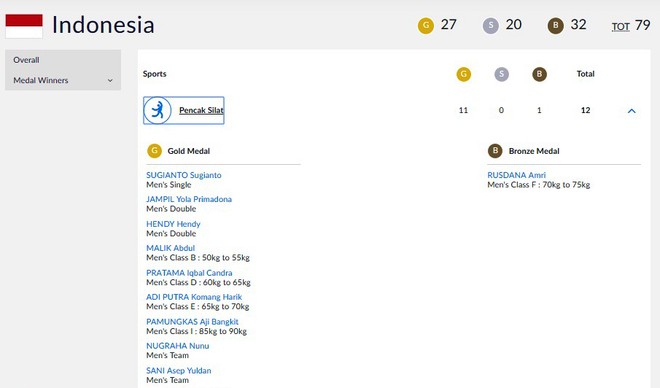Click the gold medal icon in the header
Viewport: 660px width, 388px height.
[426, 25]
